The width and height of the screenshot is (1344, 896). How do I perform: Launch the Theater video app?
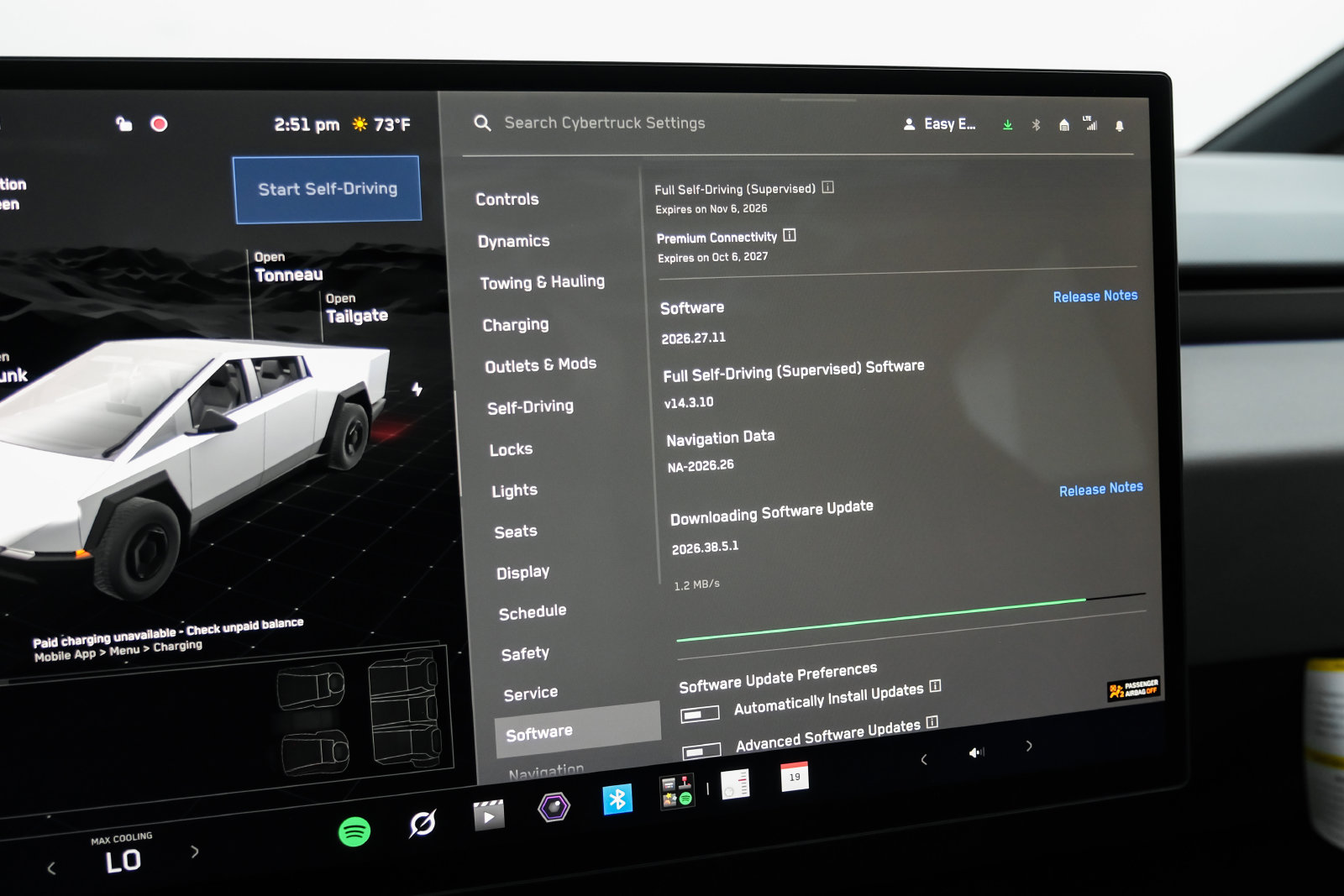click(x=489, y=815)
